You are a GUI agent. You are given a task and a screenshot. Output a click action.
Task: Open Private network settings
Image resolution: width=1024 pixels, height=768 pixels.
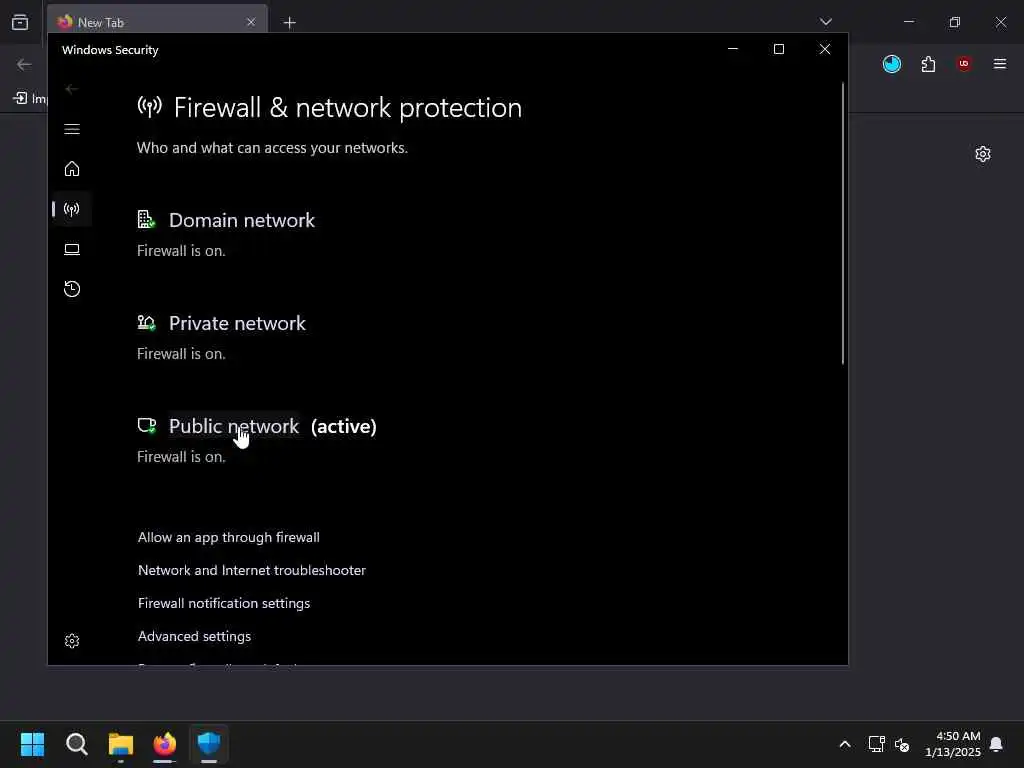(237, 323)
